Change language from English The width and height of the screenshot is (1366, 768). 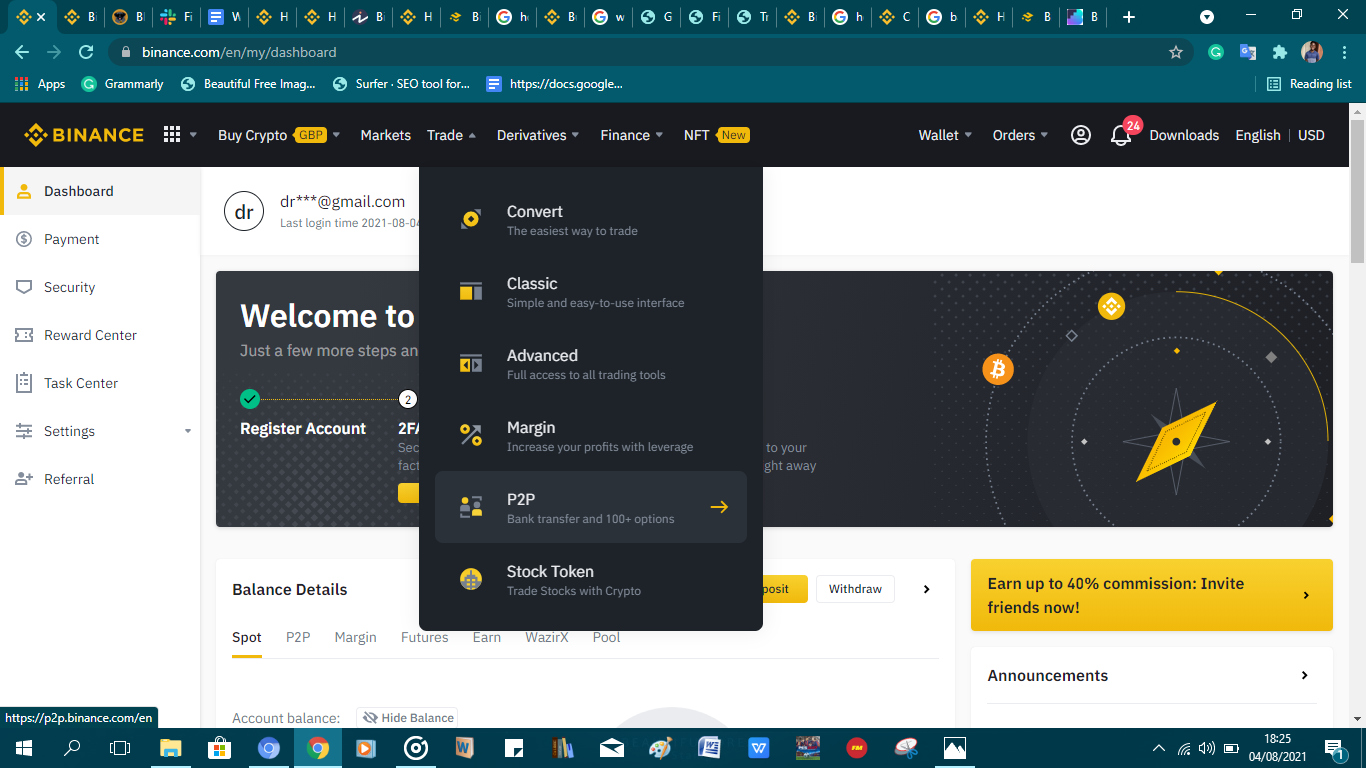(x=1258, y=135)
